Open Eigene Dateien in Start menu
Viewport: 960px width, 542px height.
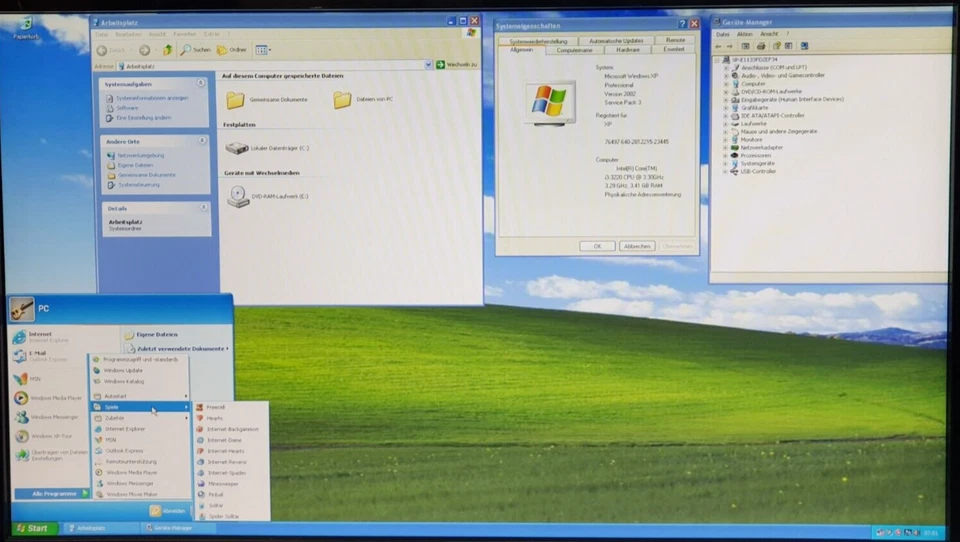(151, 334)
